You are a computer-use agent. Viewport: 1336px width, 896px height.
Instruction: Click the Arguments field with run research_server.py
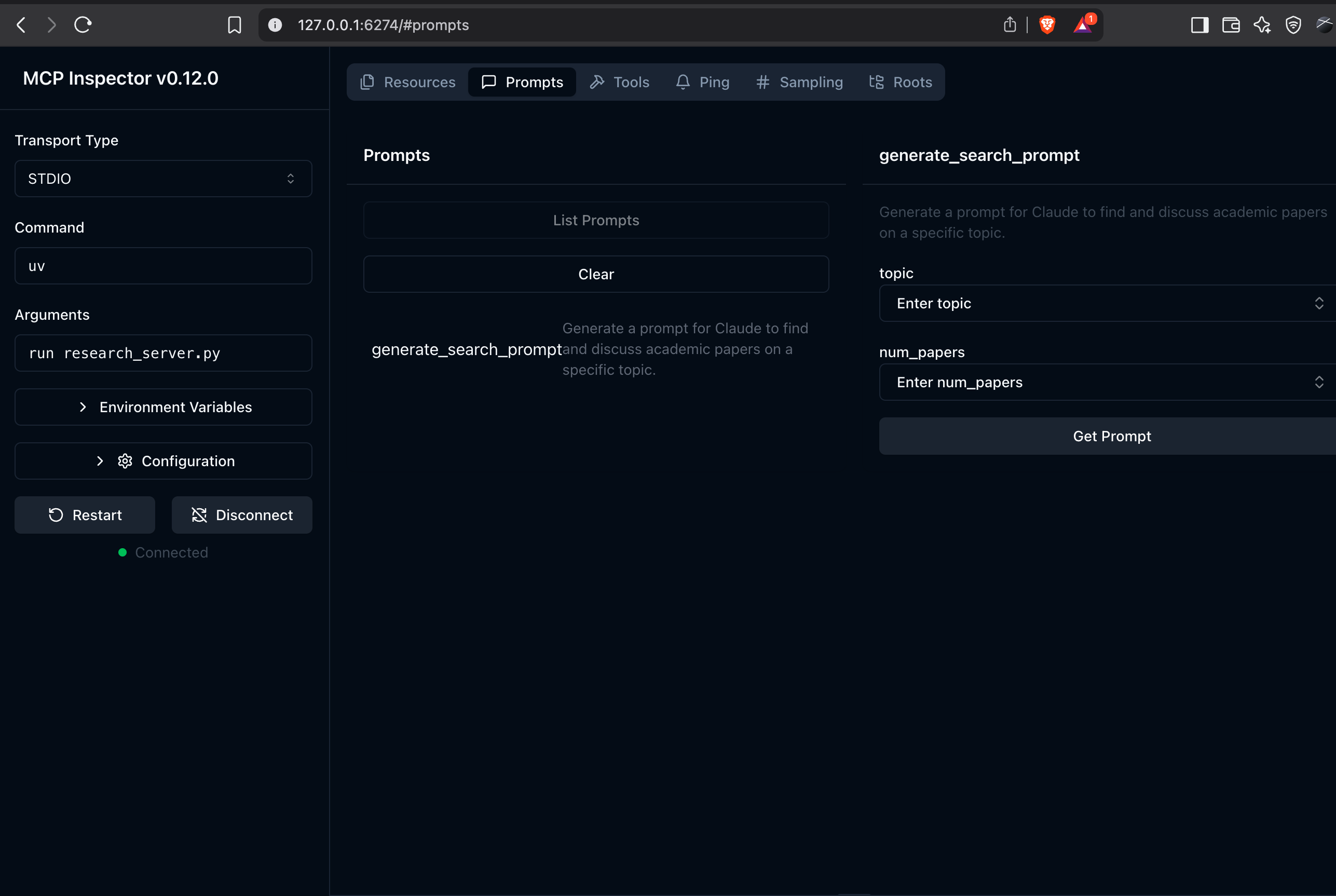pyautogui.click(x=163, y=353)
